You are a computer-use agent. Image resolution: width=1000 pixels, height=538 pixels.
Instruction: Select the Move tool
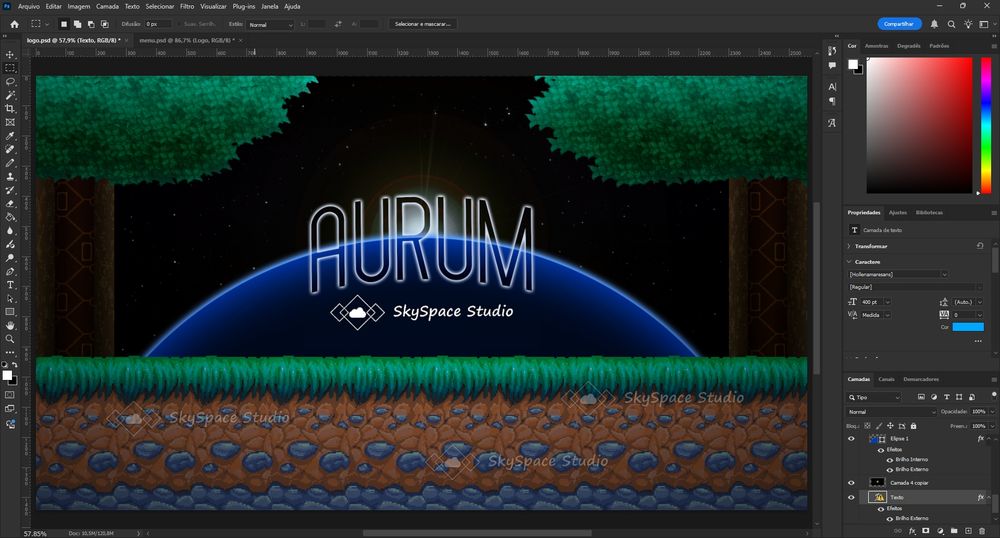click(10, 54)
